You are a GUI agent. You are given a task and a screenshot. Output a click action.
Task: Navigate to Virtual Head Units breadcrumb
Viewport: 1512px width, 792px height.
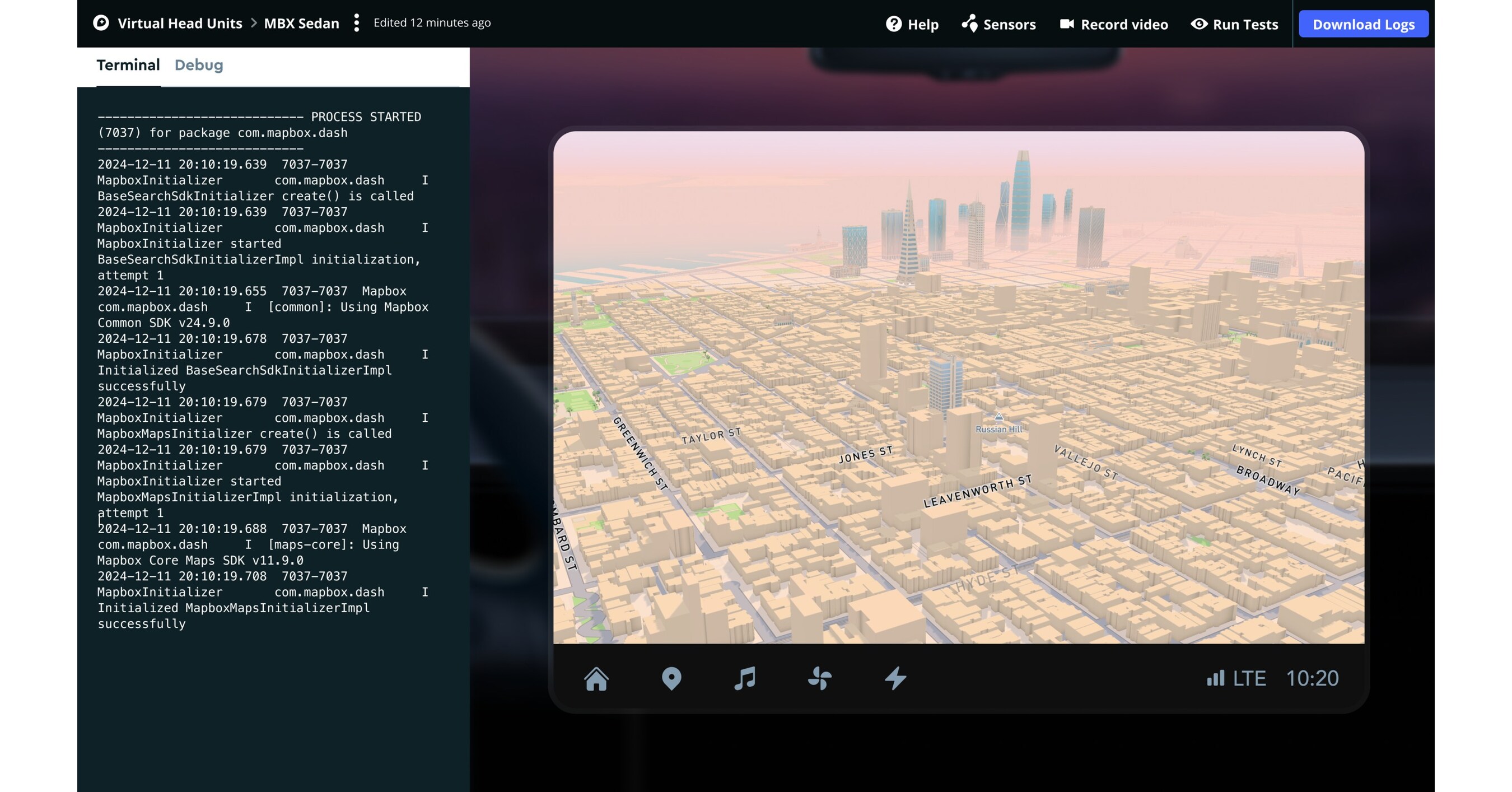click(x=180, y=23)
